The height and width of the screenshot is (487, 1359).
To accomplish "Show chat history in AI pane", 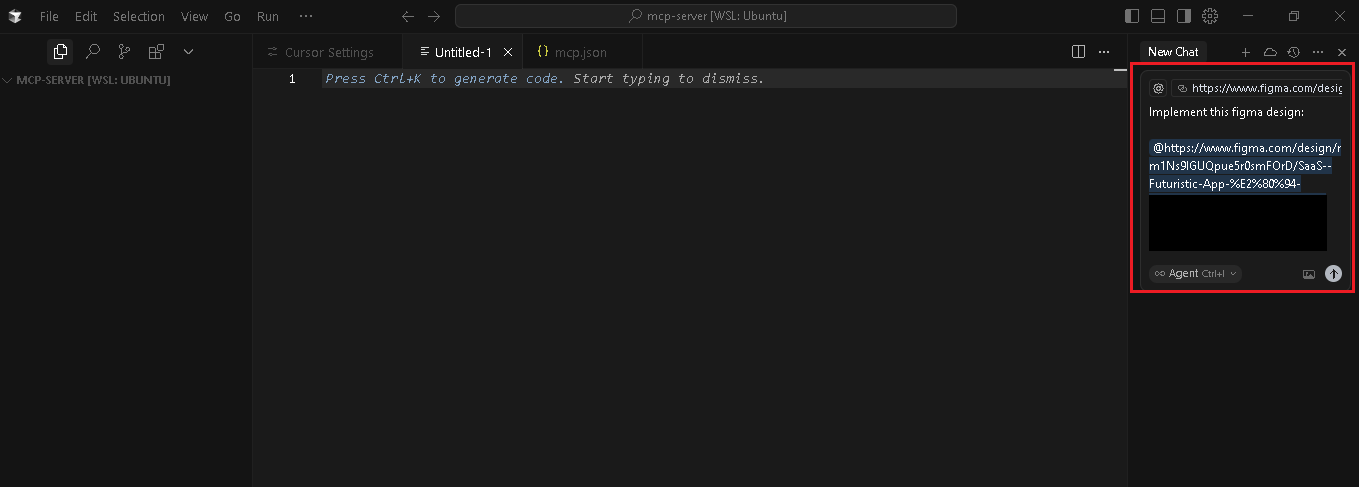I will tap(1293, 52).
